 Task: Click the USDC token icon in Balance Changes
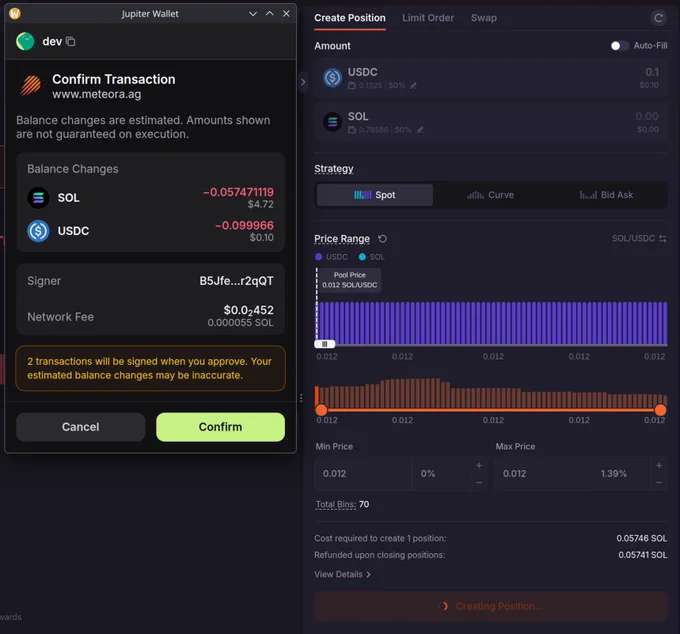38,231
